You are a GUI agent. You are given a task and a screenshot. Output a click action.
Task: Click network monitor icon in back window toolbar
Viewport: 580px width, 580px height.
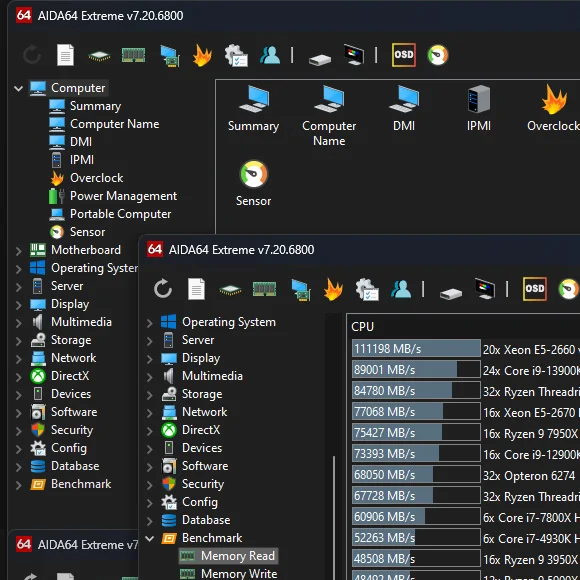point(170,55)
